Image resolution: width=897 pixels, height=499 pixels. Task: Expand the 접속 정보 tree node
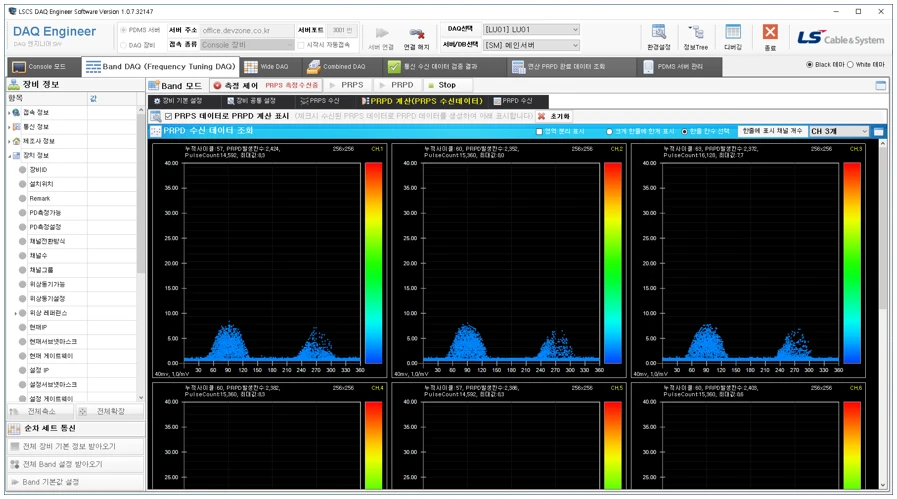[x=9, y=113]
